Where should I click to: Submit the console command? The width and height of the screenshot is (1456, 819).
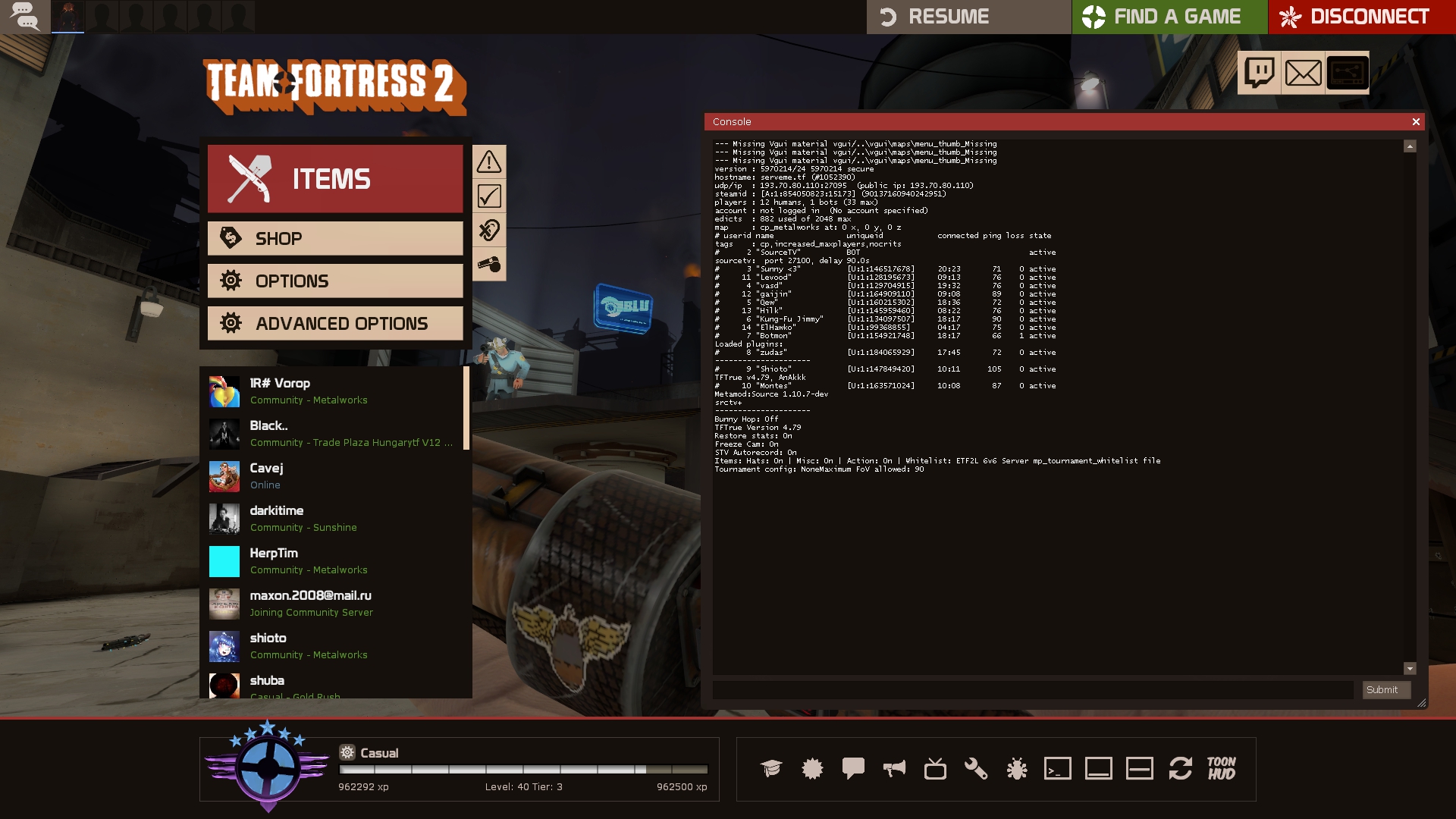click(x=1386, y=689)
